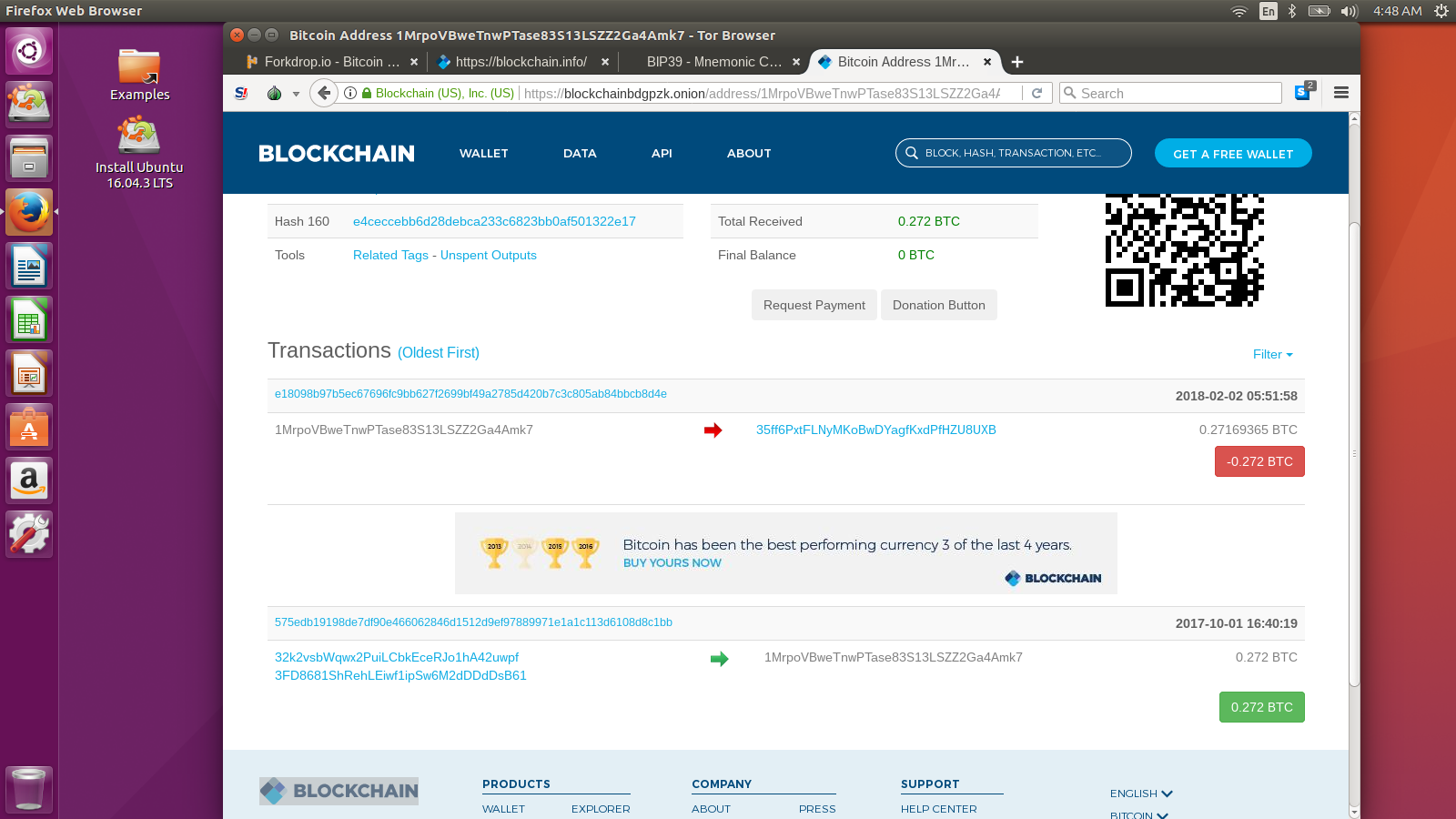1456x819 pixels.
Task: Click BUY YOURS NOW in banner
Action: pos(672,563)
